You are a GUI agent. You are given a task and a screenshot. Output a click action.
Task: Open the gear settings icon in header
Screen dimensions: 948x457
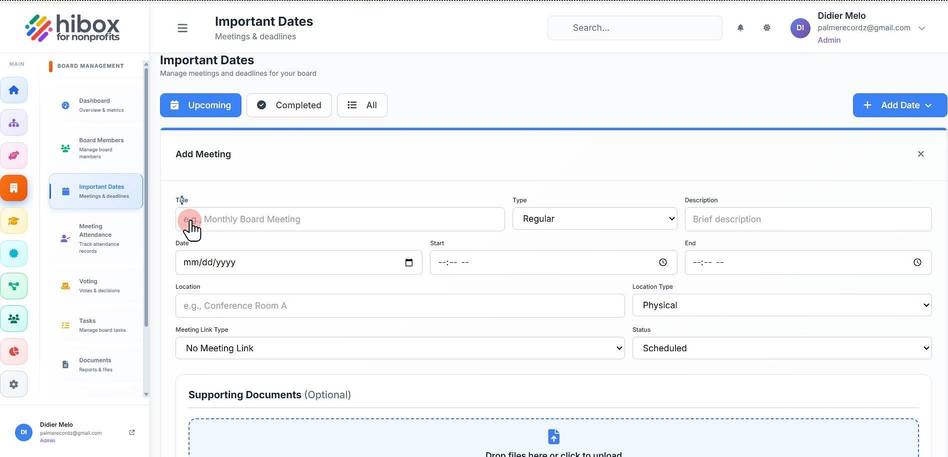pyautogui.click(x=767, y=28)
